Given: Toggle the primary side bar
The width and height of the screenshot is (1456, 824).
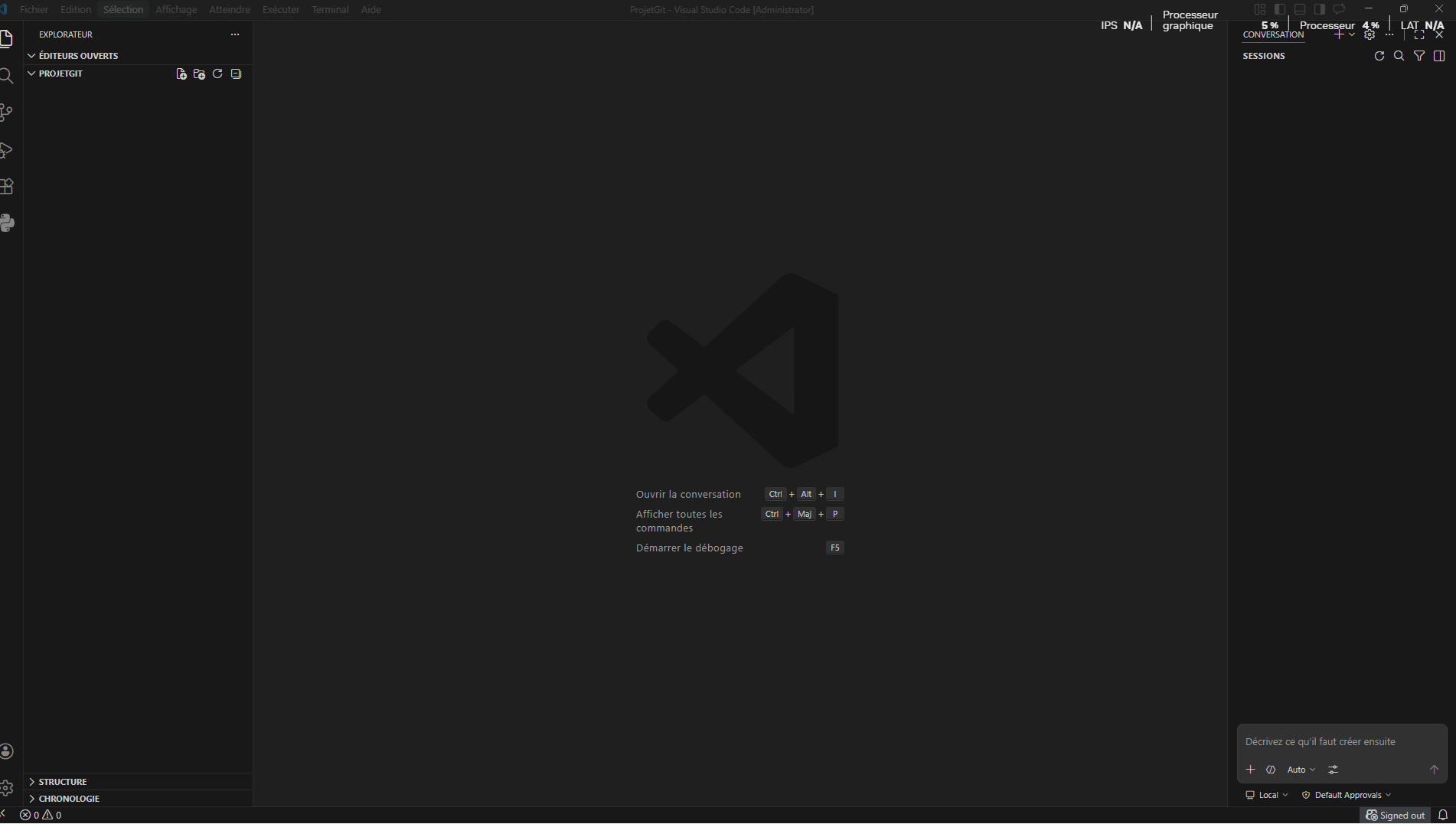Looking at the screenshot, I should click(1280, 9).
